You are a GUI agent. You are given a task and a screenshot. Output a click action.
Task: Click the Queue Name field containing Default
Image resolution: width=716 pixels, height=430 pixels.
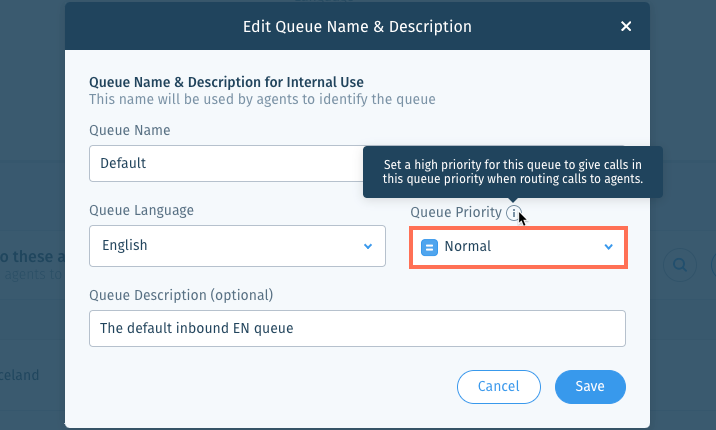click(226, 163)
